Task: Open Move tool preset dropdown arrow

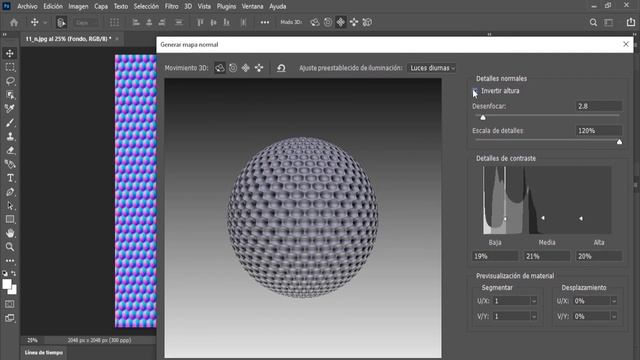Action: 45,23
